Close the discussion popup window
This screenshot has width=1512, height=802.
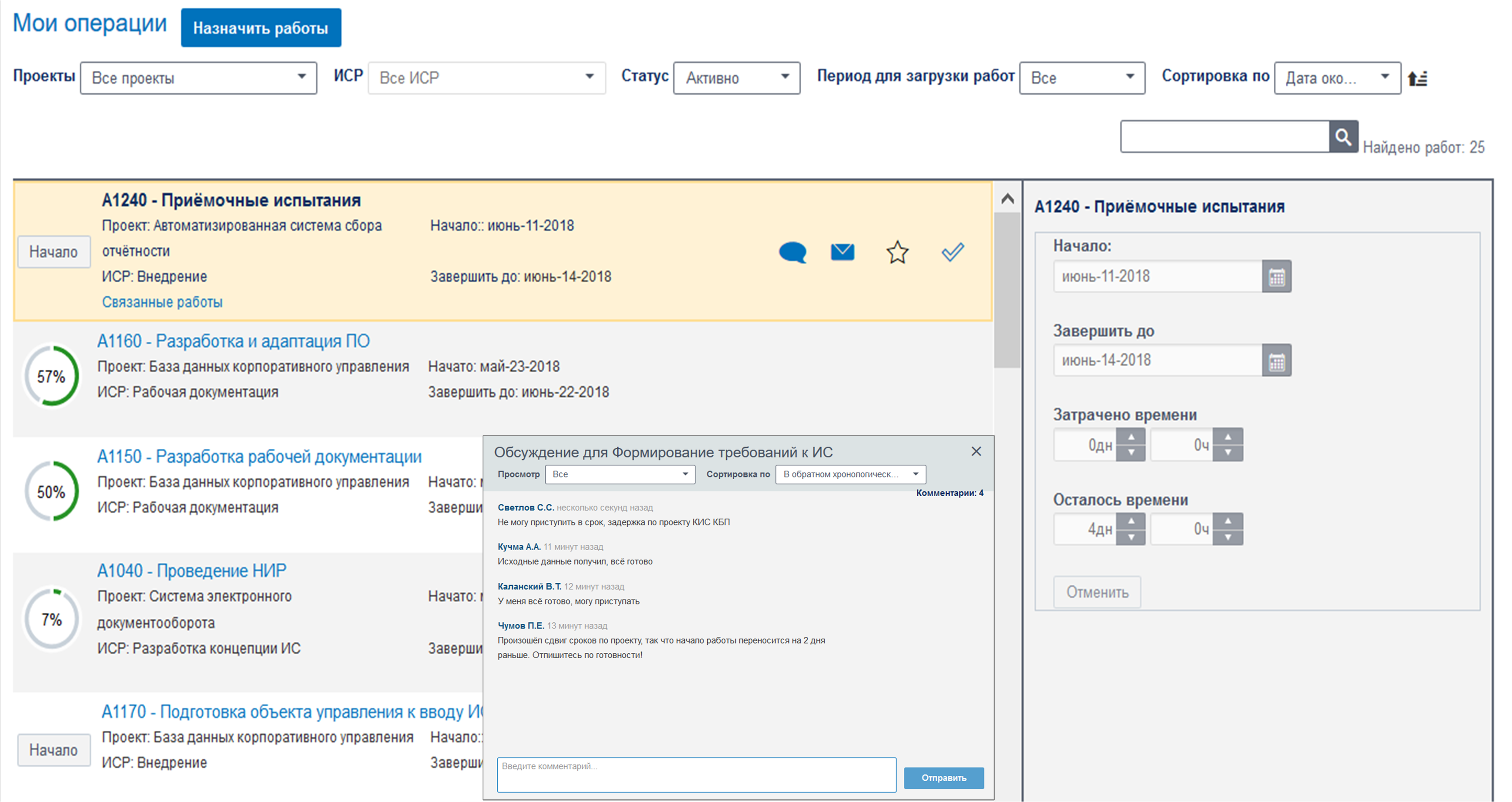(976, 451)
